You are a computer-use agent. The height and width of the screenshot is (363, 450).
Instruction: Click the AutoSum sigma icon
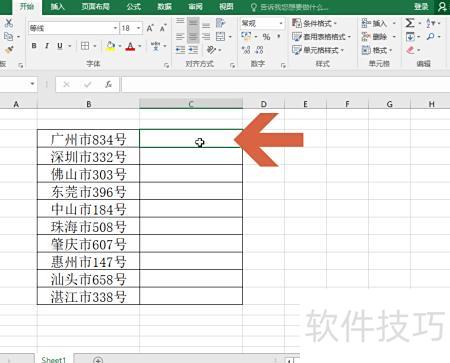click(x=410, y=23)
